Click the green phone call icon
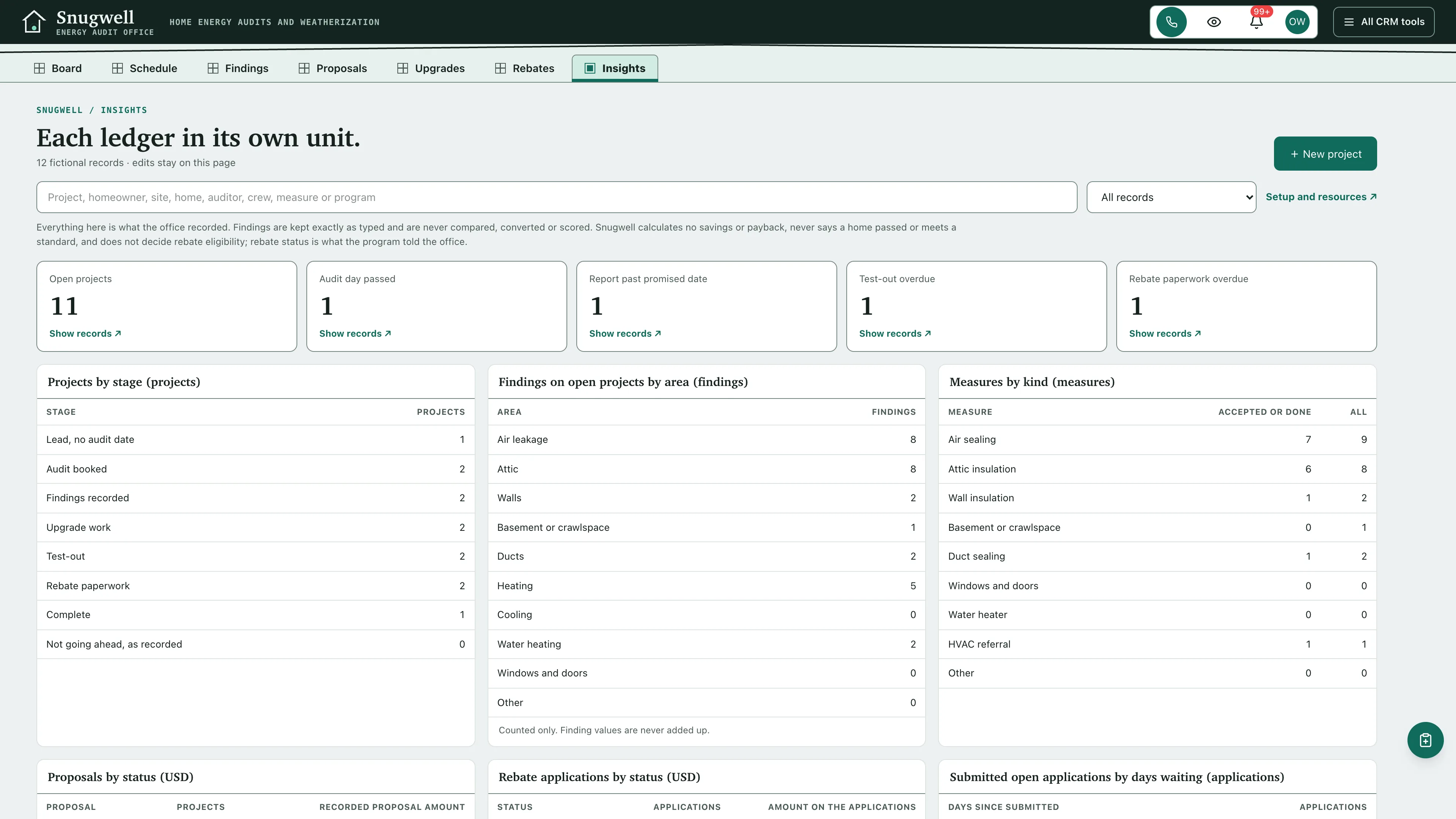 tap(1171, 22)
